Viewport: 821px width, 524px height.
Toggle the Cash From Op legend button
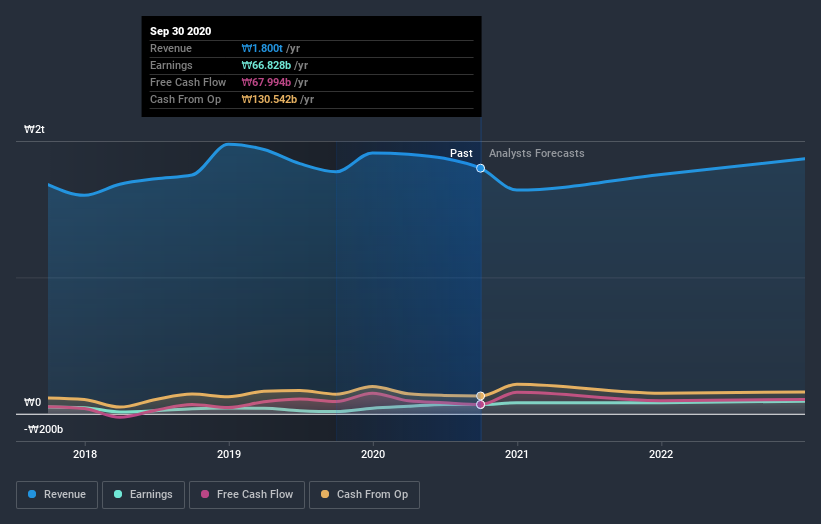click(364, 495)
